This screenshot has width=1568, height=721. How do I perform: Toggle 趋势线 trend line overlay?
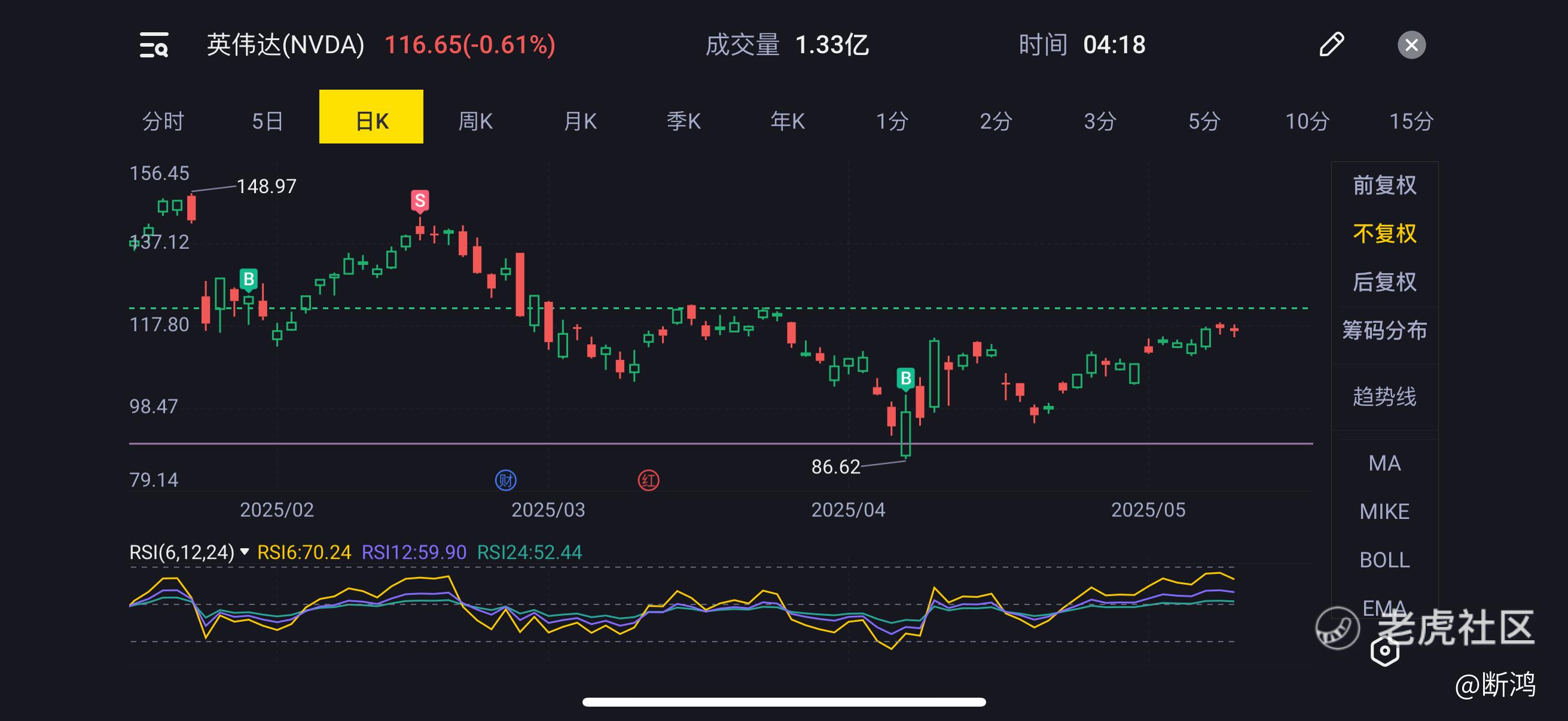(x=1385, y=397)
